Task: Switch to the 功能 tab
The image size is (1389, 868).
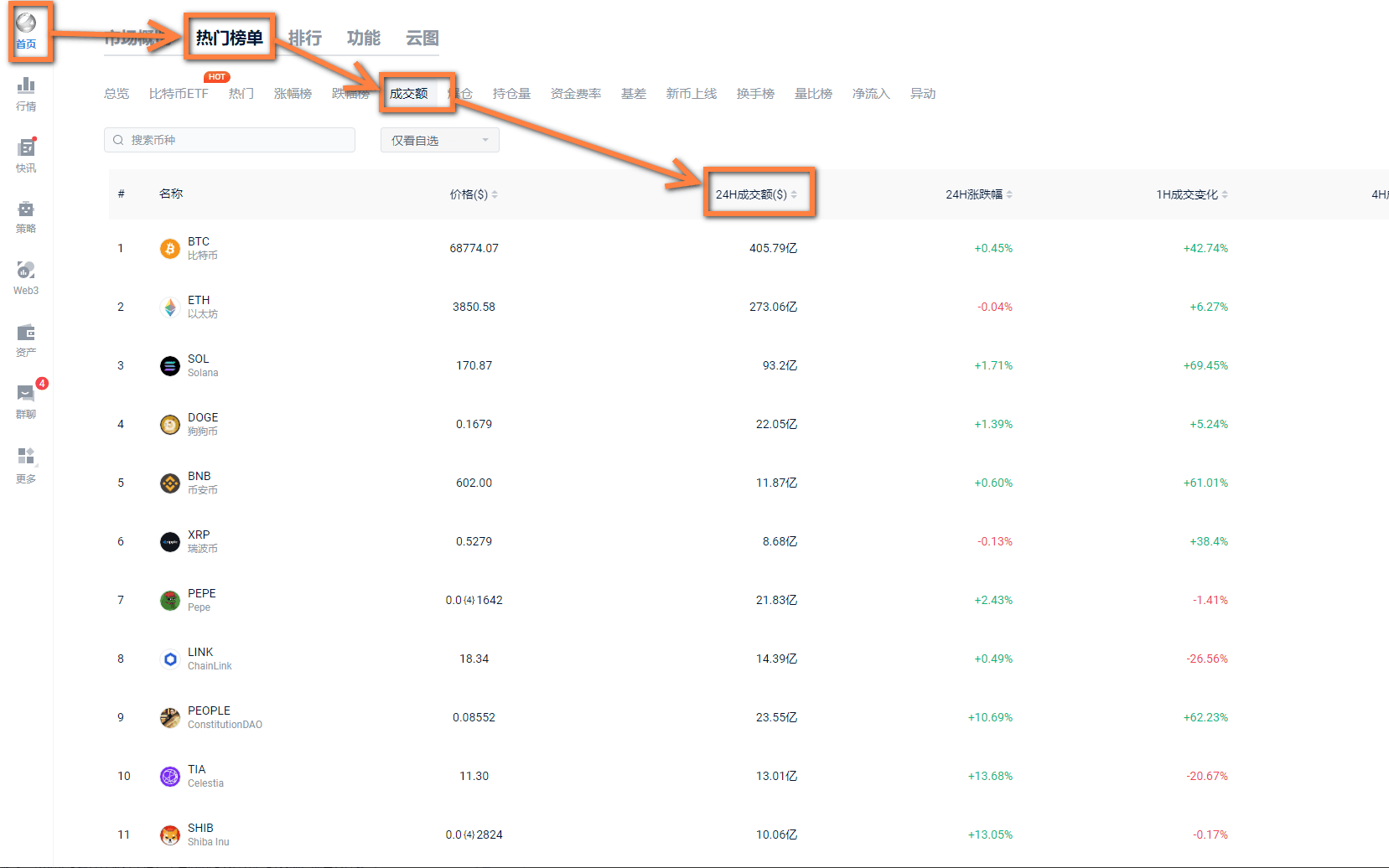Action: [364, 38]
